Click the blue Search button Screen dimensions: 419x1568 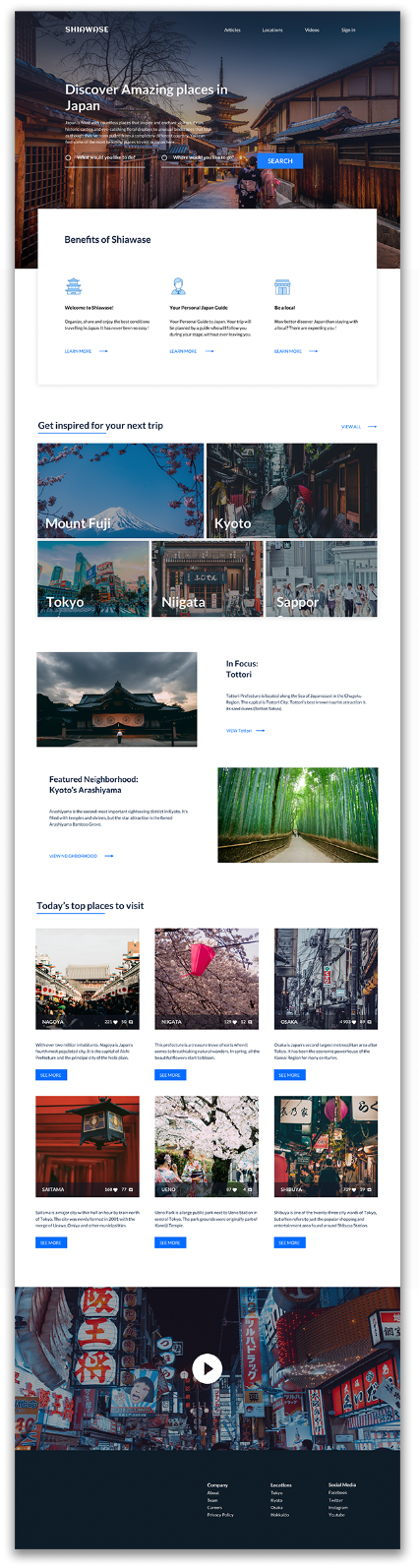pos(280,160)
